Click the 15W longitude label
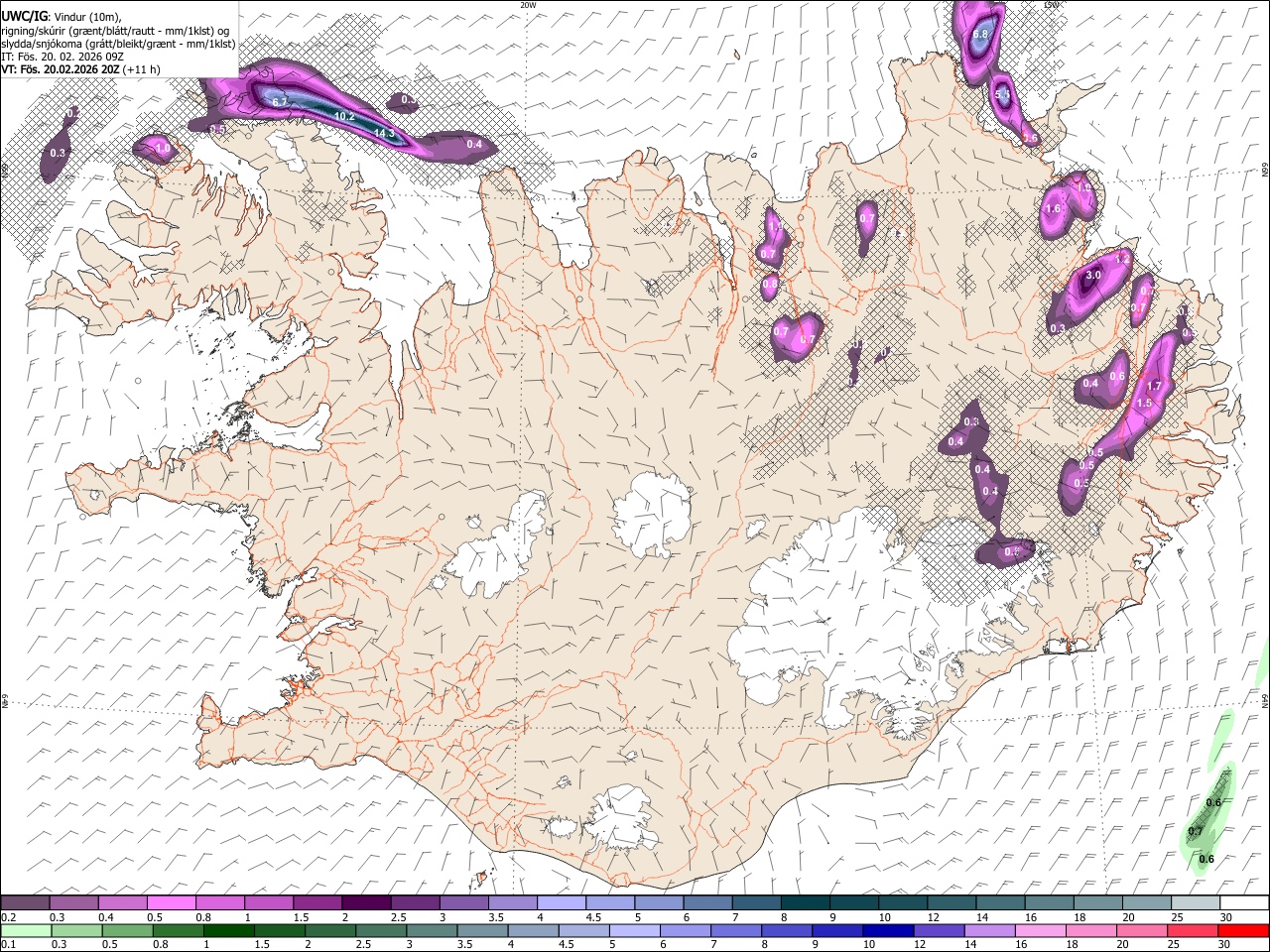The height and width of the screenshot is (952, 1270). coord(1052,5)
